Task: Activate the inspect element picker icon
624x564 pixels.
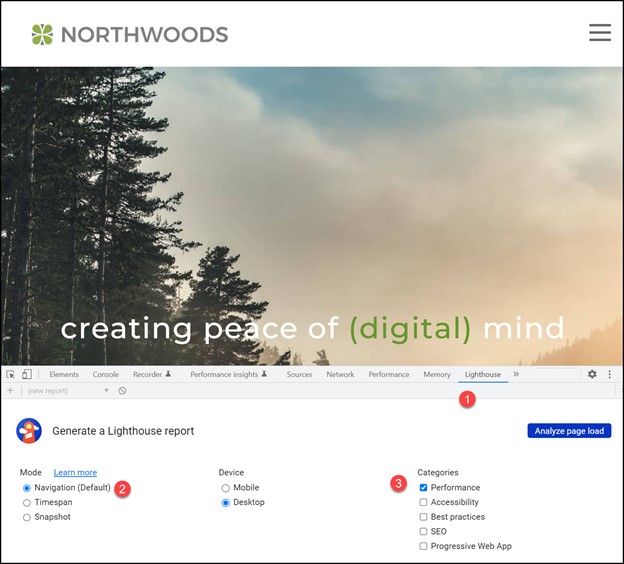Action: coord(11,374)
